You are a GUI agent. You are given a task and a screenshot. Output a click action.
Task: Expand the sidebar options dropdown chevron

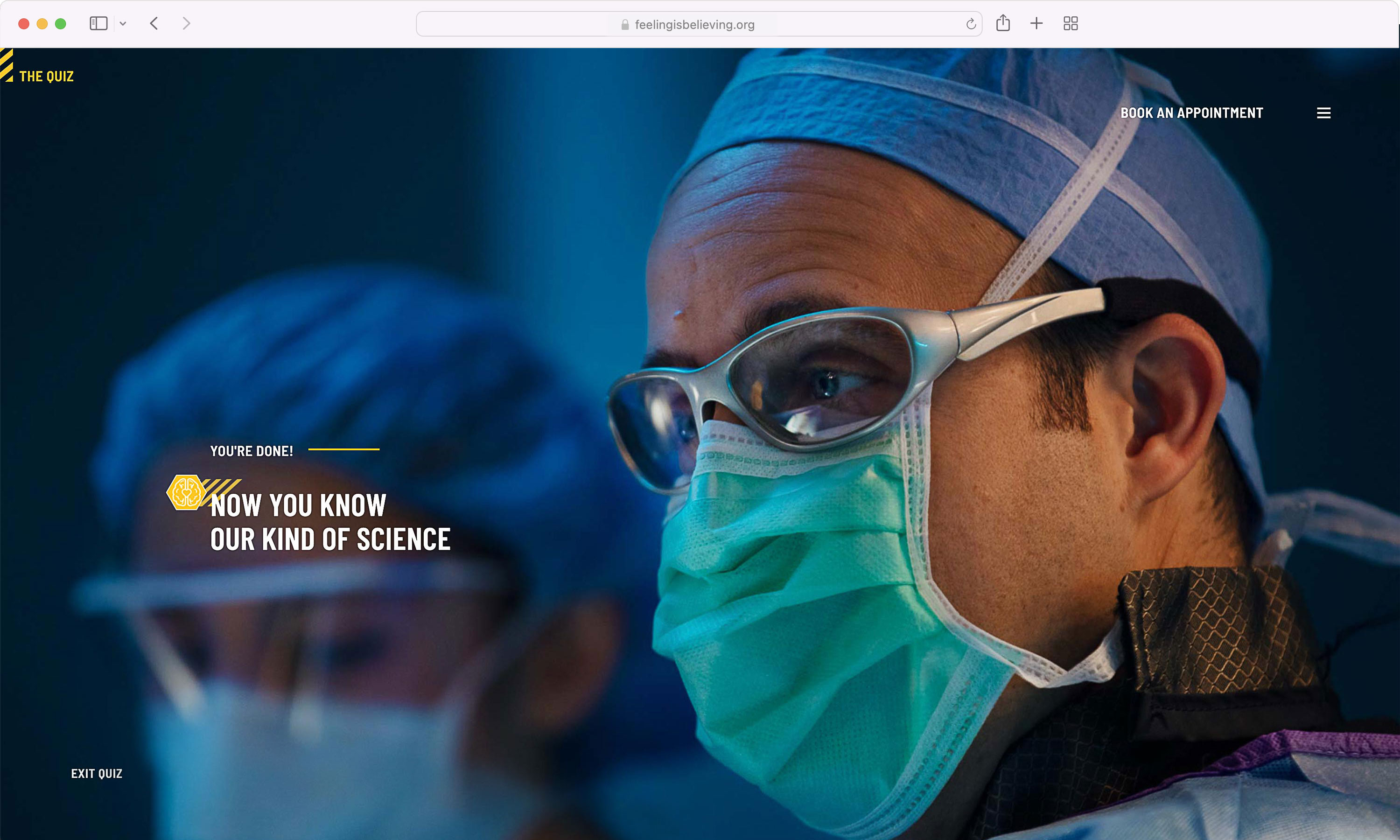123,24
